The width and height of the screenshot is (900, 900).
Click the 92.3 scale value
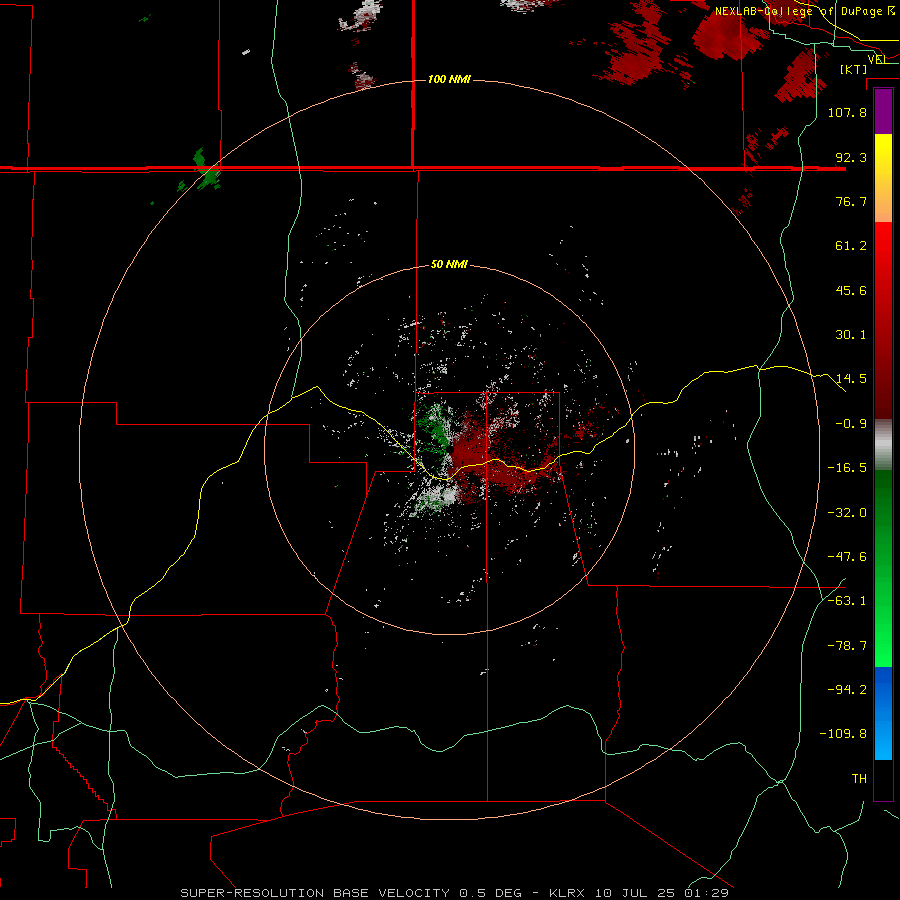[x=851, y=157]
